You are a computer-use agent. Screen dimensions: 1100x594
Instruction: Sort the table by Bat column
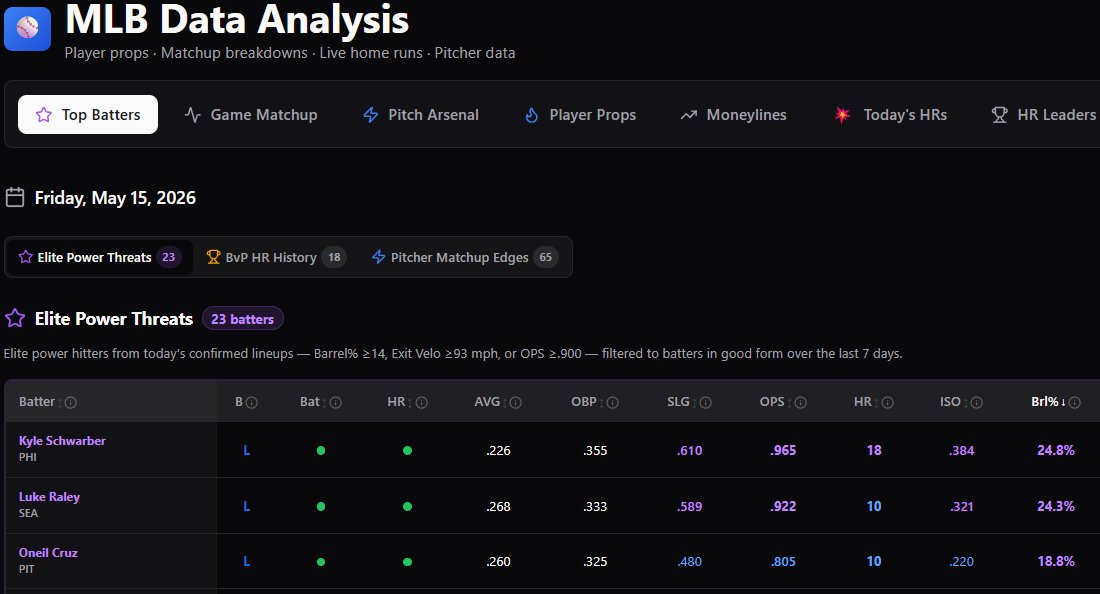(314, 402)
